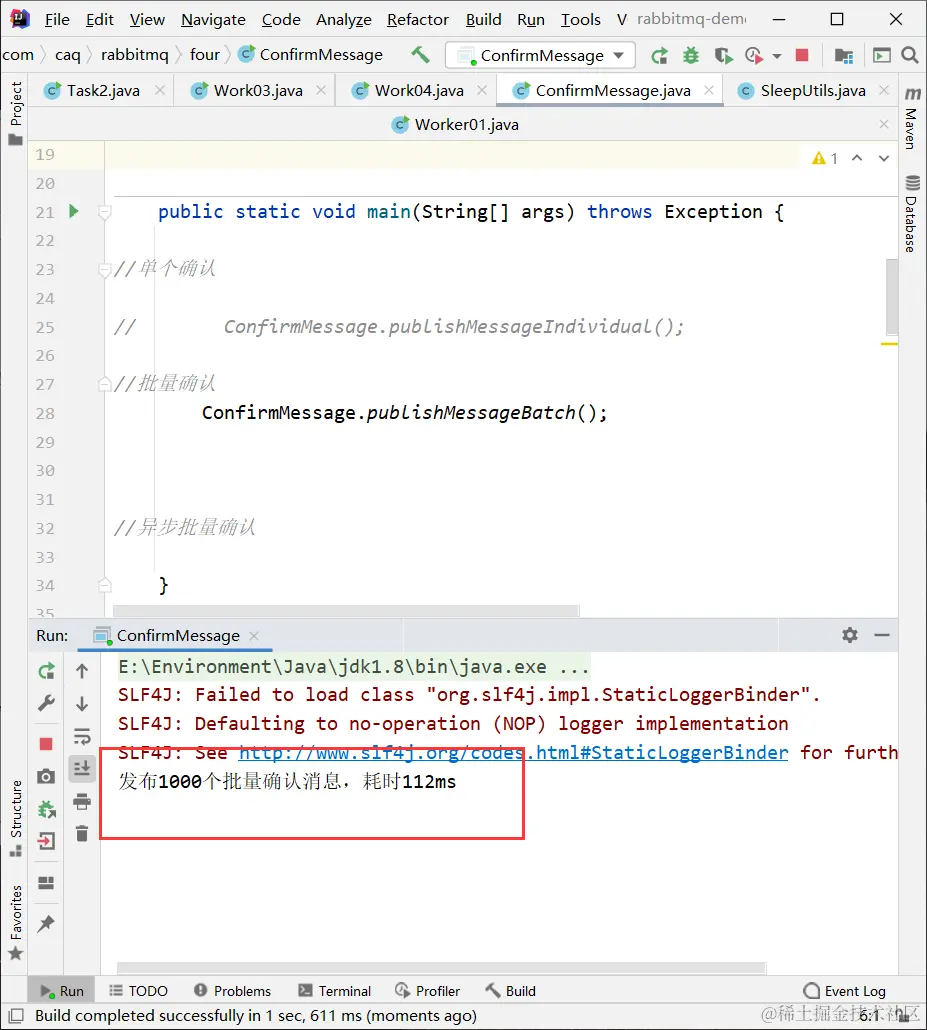Open the TODO tool window
The image size is (927, 1030).
(138, 991)
